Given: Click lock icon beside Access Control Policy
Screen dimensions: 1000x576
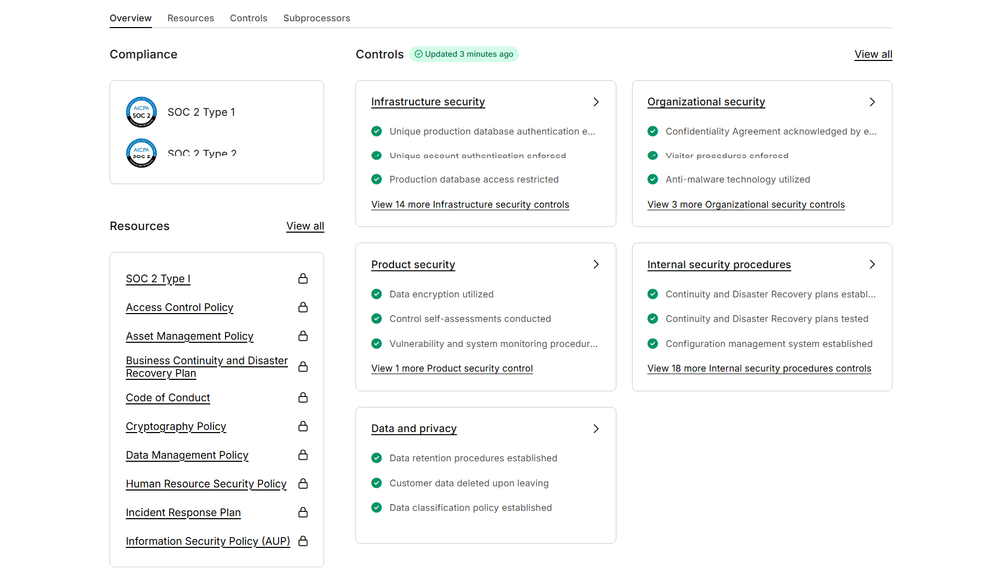Looking at the screenshot, I should 303,307.
